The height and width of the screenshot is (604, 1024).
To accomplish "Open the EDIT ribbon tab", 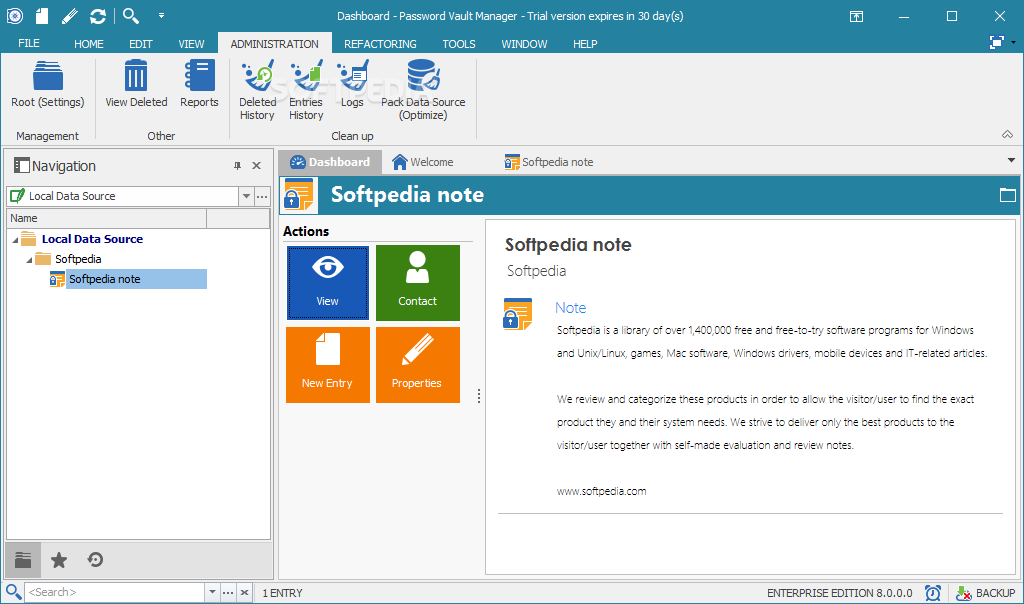I will tap(140, 44).
